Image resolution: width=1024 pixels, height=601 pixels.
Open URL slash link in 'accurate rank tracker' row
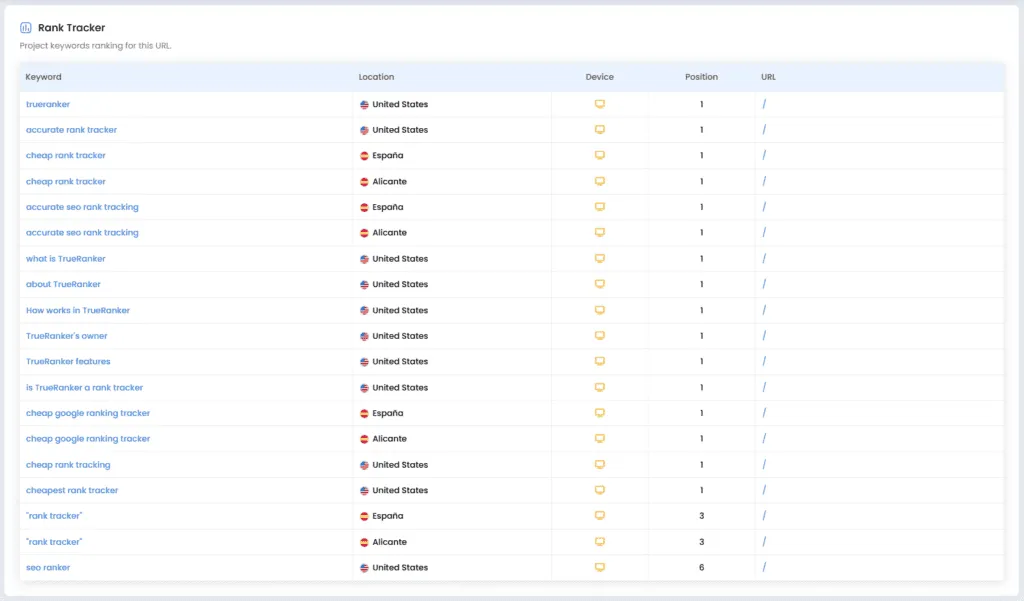(764, 129)
